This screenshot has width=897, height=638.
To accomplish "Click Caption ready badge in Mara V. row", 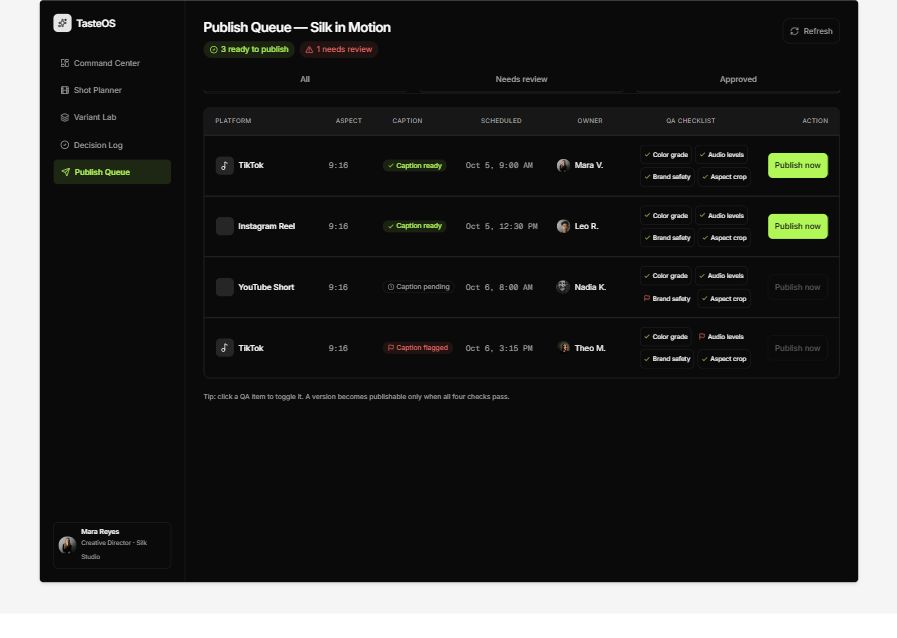I will (415, 165).
